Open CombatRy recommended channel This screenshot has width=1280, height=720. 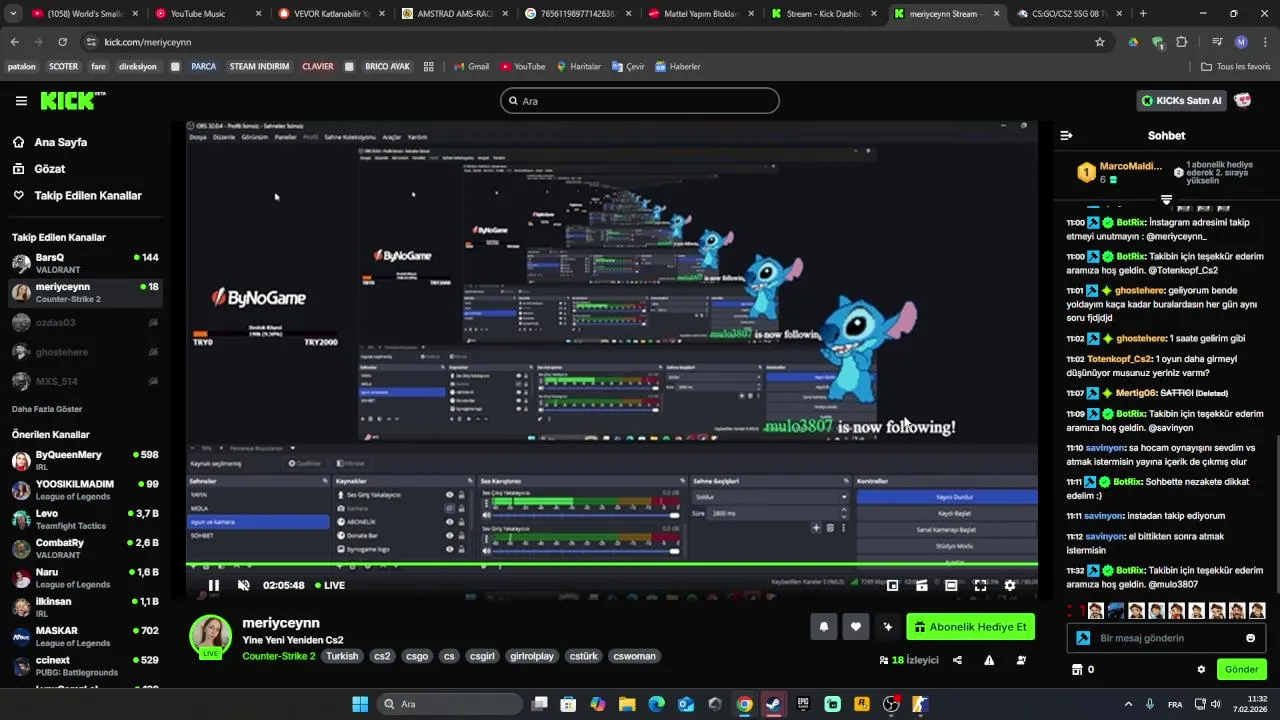click(84, 549)
